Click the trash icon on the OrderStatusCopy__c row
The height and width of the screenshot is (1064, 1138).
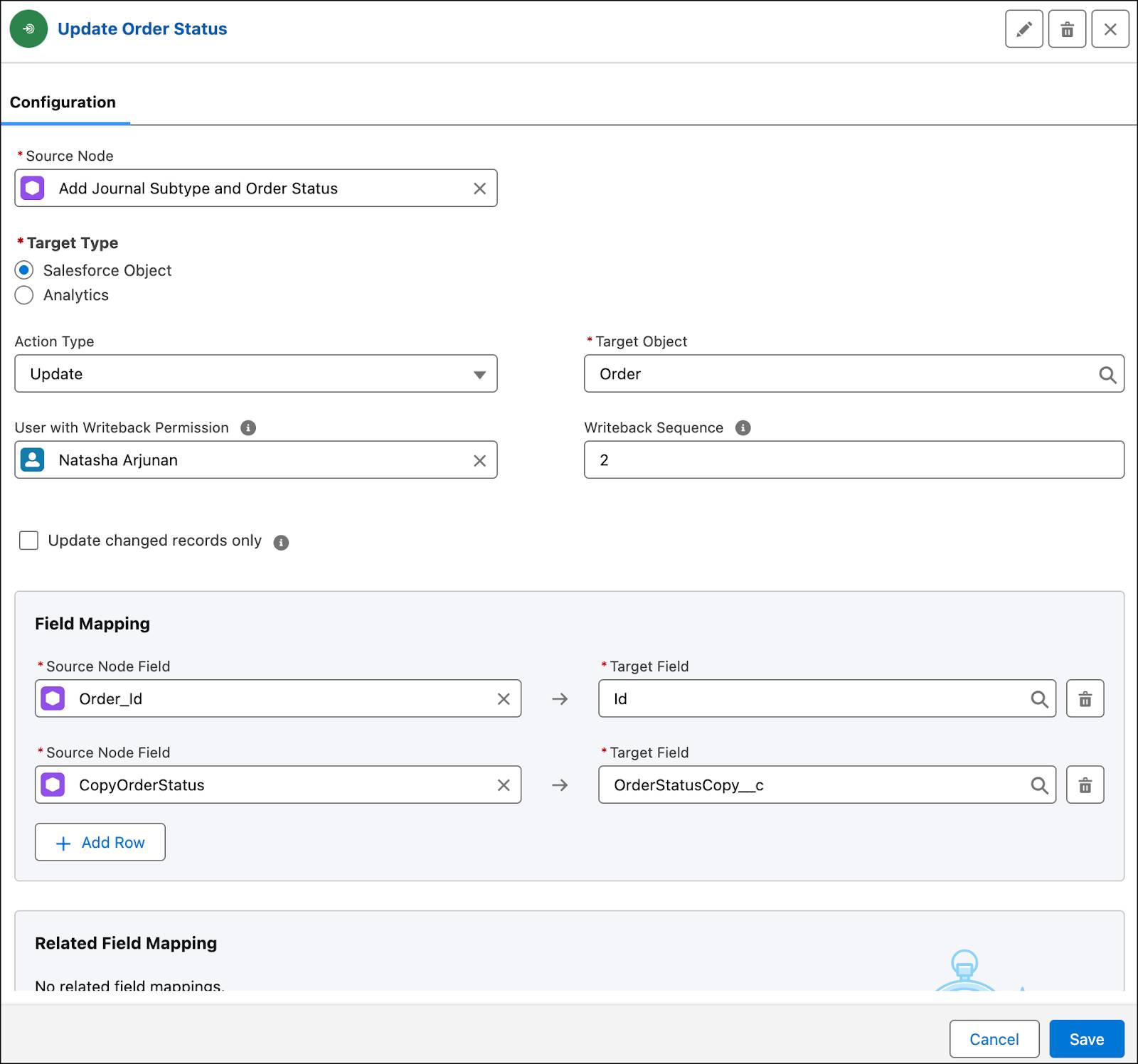1085,785
